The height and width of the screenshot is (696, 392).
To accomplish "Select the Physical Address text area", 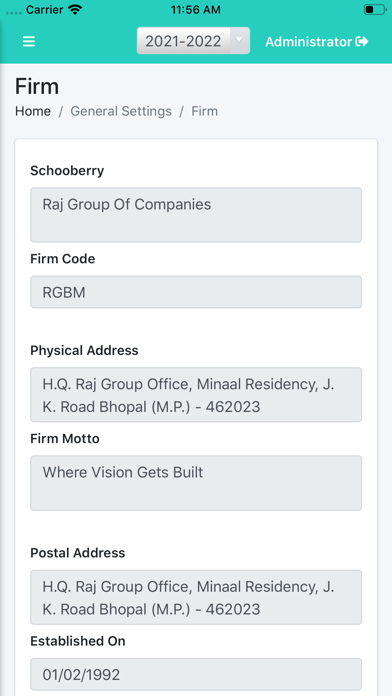I will (196, 395).
